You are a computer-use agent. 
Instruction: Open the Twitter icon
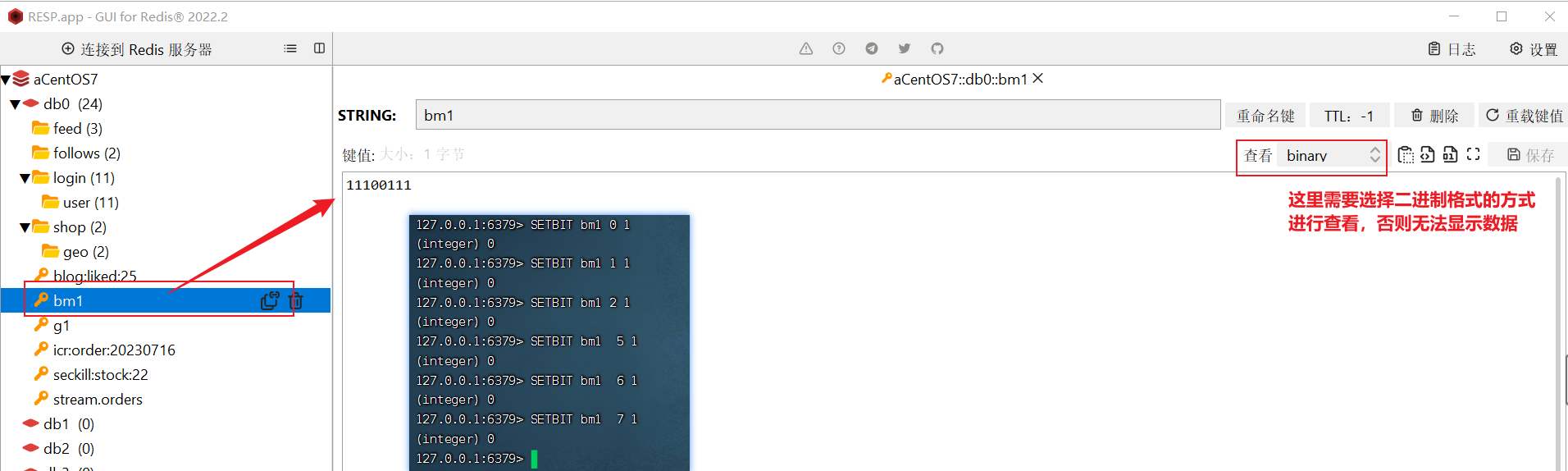[x=905, y=48]
